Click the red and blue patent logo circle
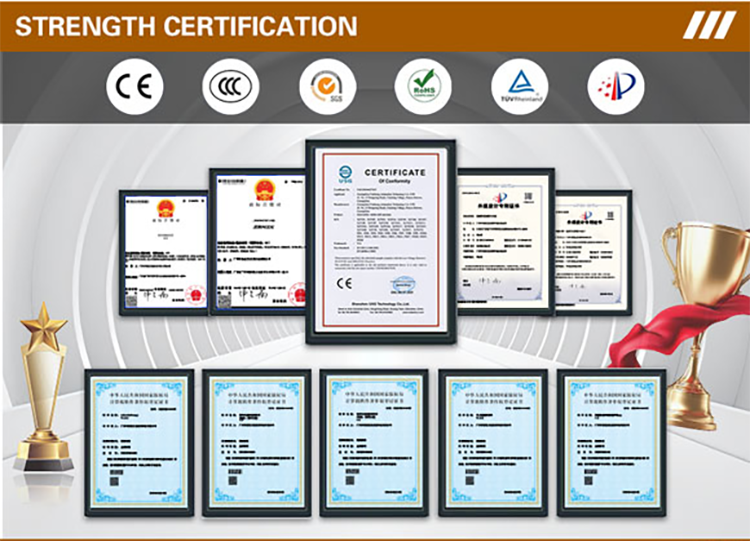This screenshot has height=541, width=750. (x=616, y=87)
